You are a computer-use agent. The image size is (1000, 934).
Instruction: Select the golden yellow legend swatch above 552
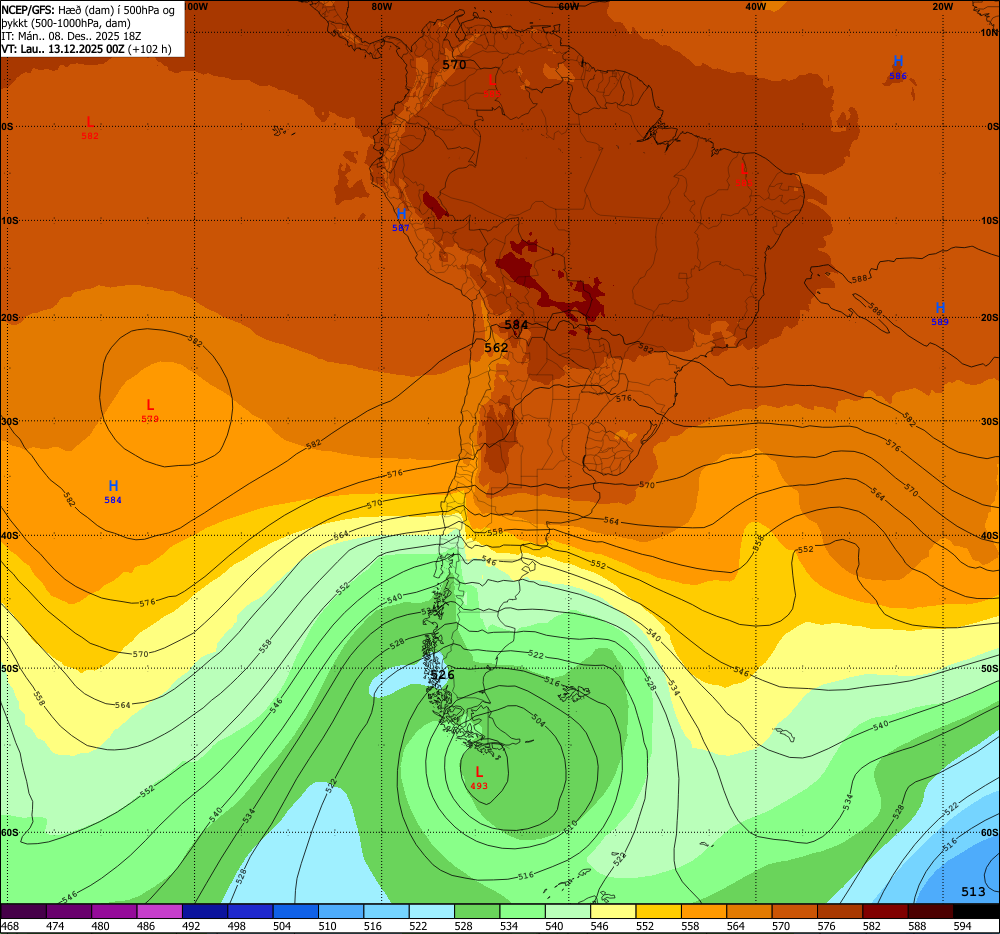coord(659,911)
